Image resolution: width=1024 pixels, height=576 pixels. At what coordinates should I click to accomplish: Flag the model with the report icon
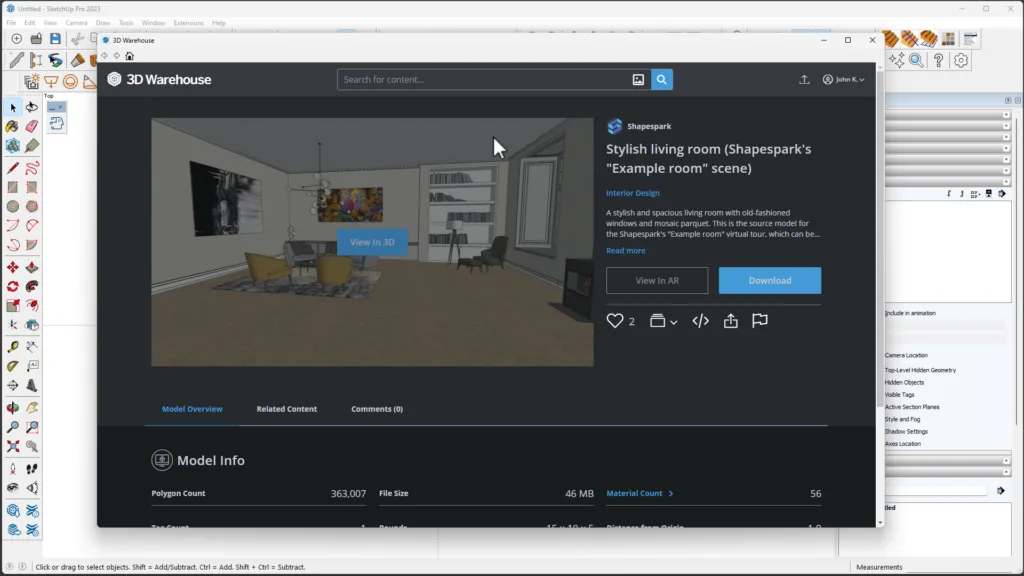(x=759, y=321)
